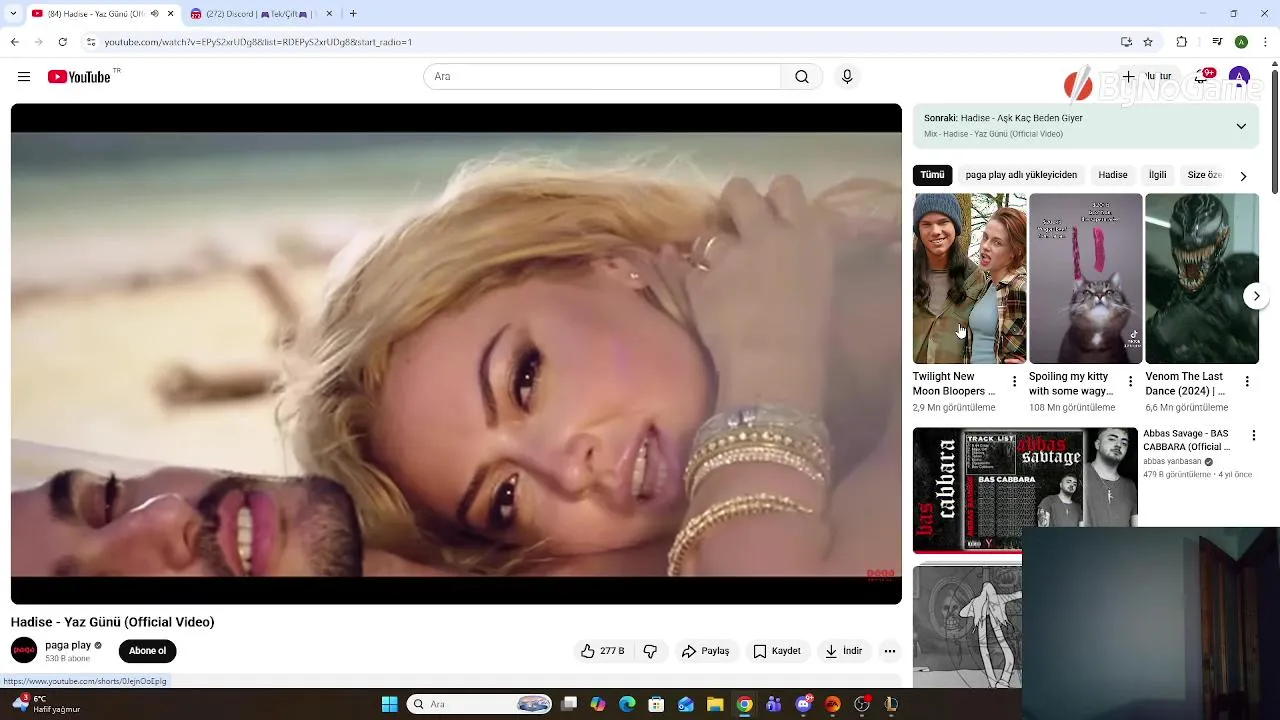Select paga play adlı yükleyiciden chip
The height and width of the screenshot is (720, 1280).
tap(1021, 175)
